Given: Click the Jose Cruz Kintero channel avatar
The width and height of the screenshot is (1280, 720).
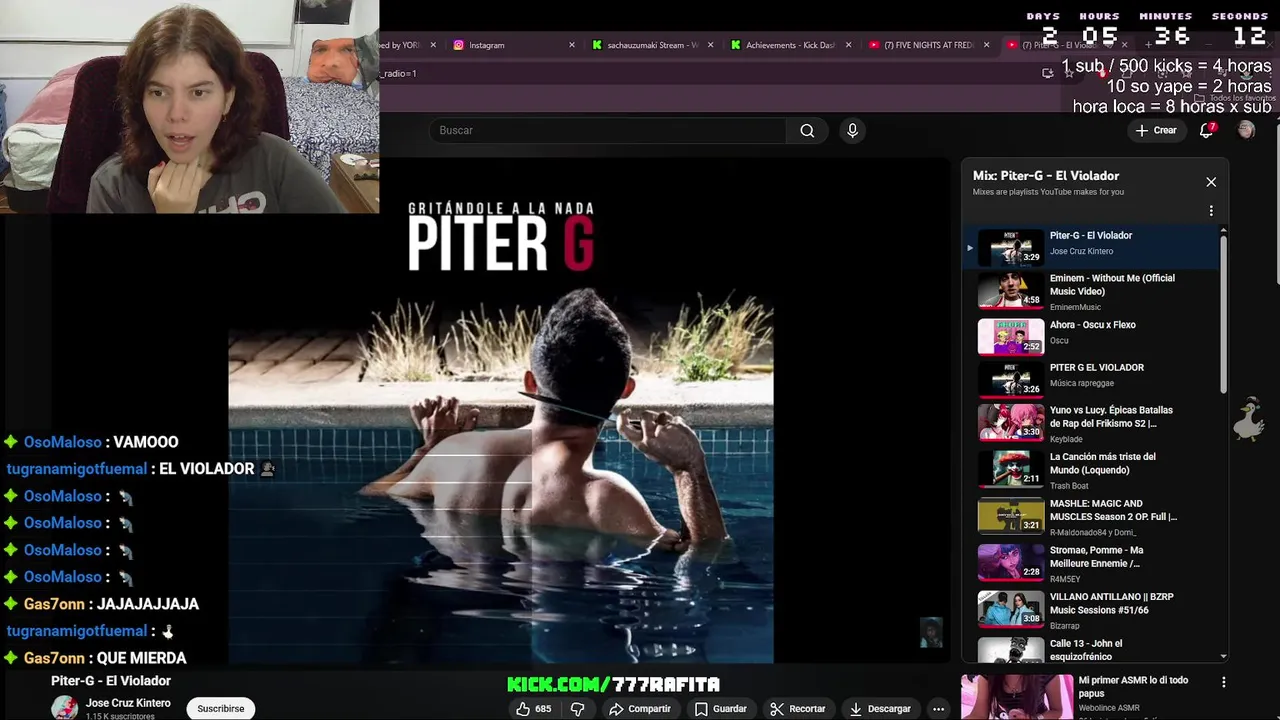Looking at the screenshot, I should (65, 707).
